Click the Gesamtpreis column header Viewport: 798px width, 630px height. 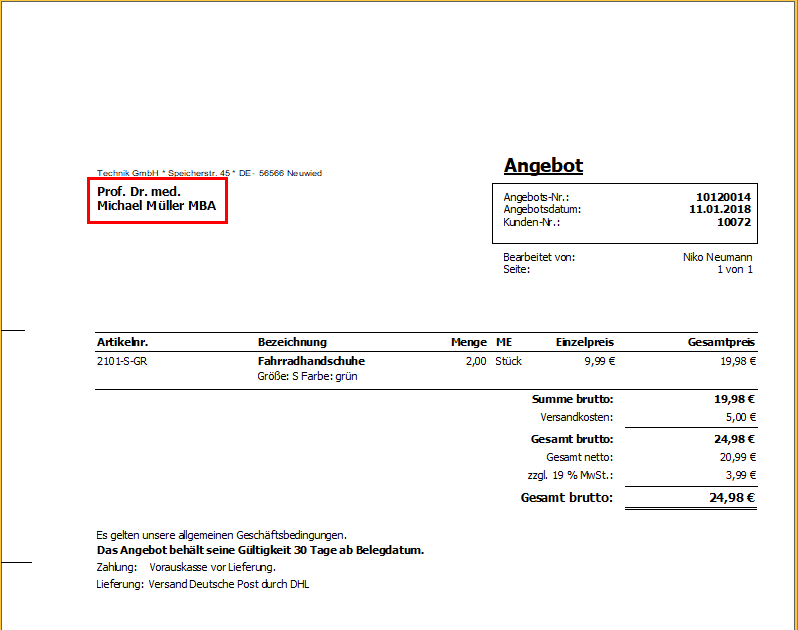coord(721,342)
